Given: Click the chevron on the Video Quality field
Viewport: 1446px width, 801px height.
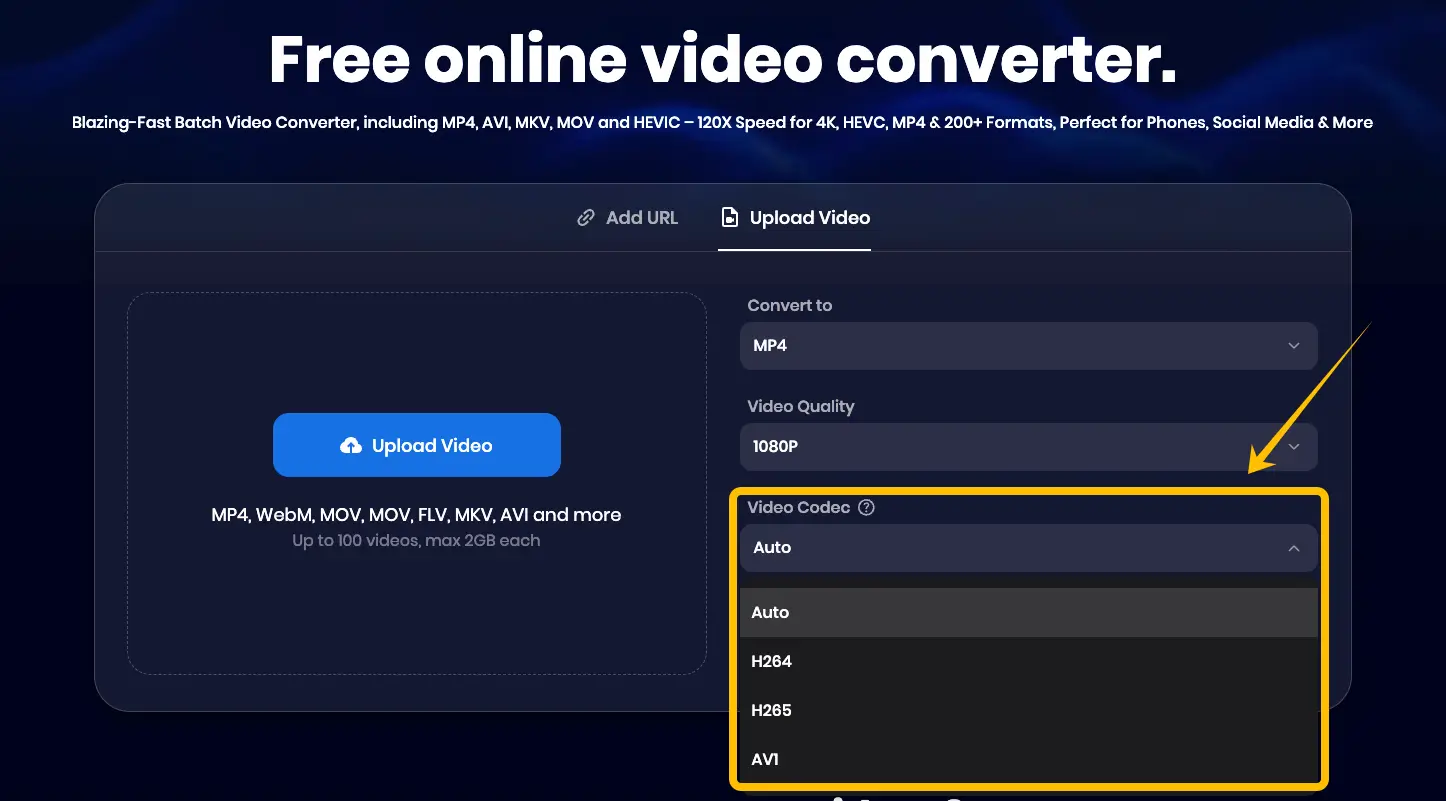Looking at the screenshot, I should pyautogui.click(x=1295, y=447).
